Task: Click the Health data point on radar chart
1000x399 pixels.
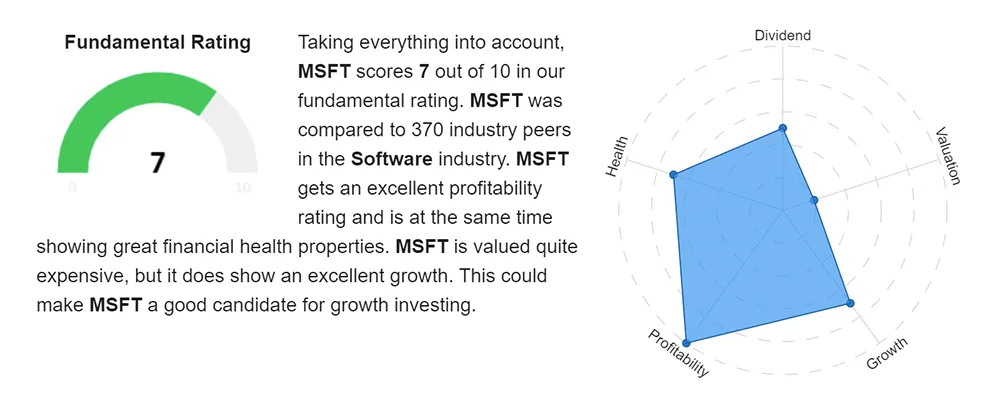Action: pyautogui.click(x=673, y=175)
